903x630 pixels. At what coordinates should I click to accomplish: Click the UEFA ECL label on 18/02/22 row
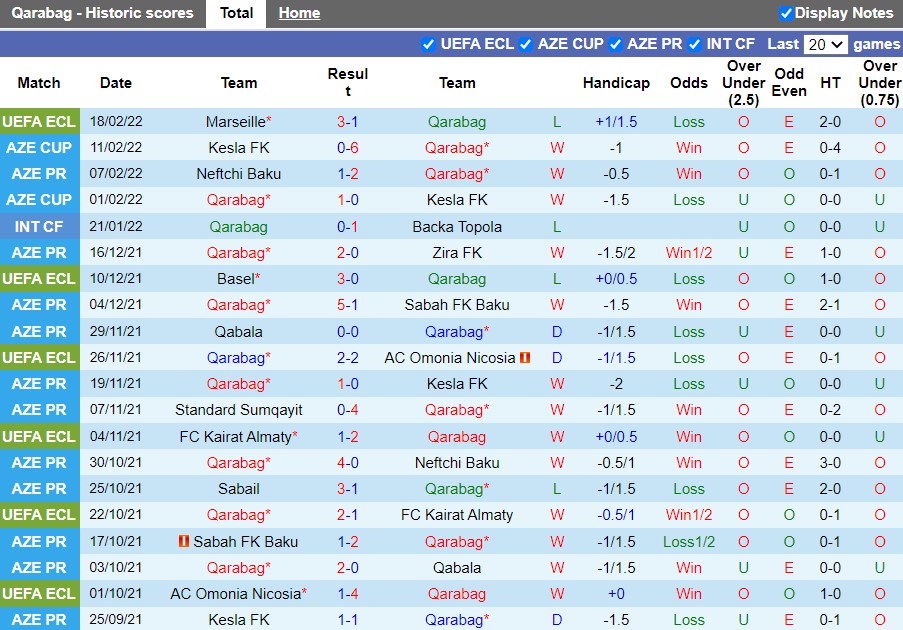39,122
